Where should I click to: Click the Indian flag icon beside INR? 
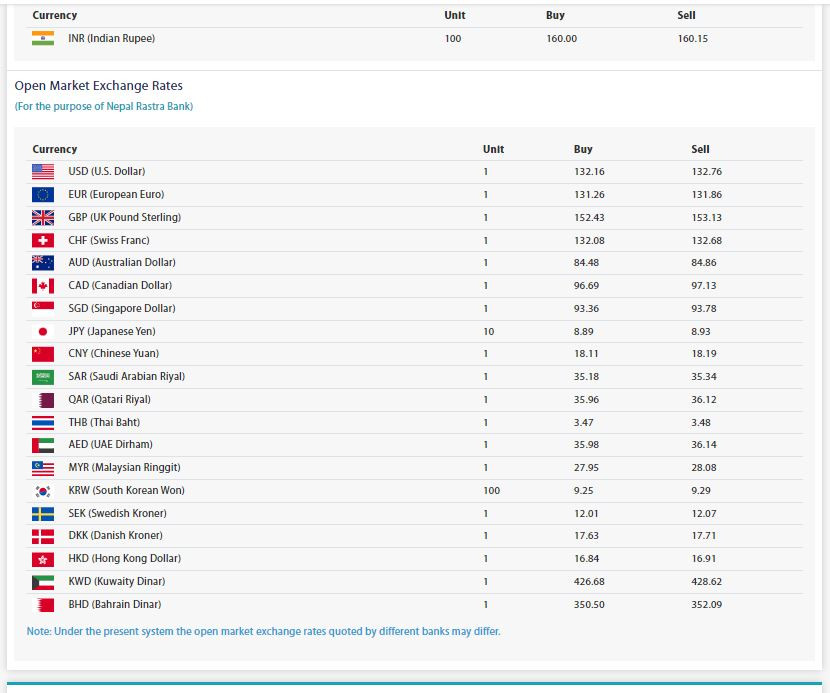click(x=43, y=38)
